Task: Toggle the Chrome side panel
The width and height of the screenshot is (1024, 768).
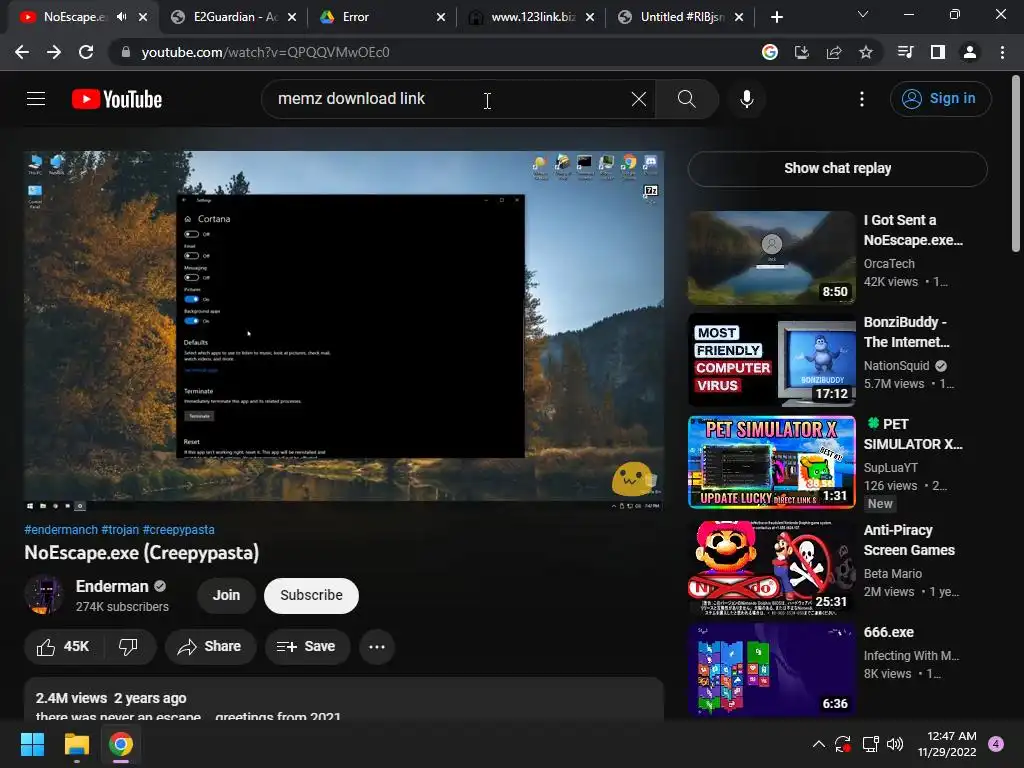Action: click(x=938, y=52)
